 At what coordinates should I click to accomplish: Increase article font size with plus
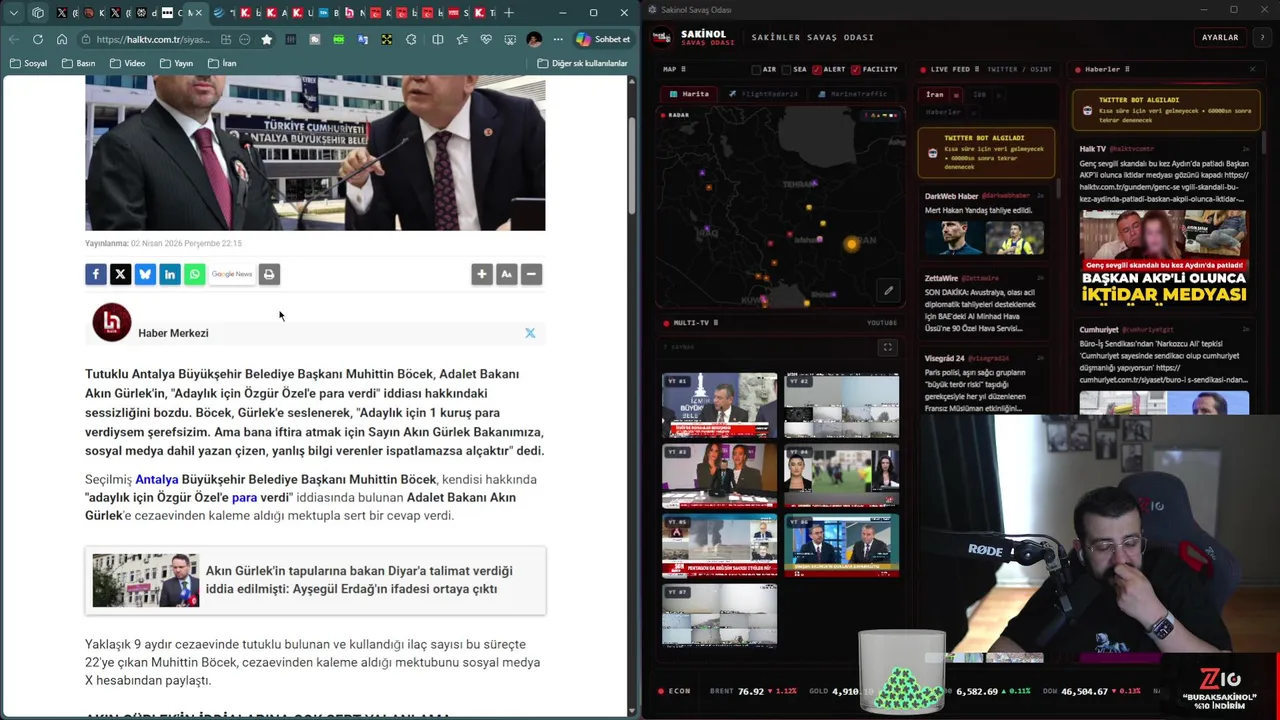coord(482,274)
